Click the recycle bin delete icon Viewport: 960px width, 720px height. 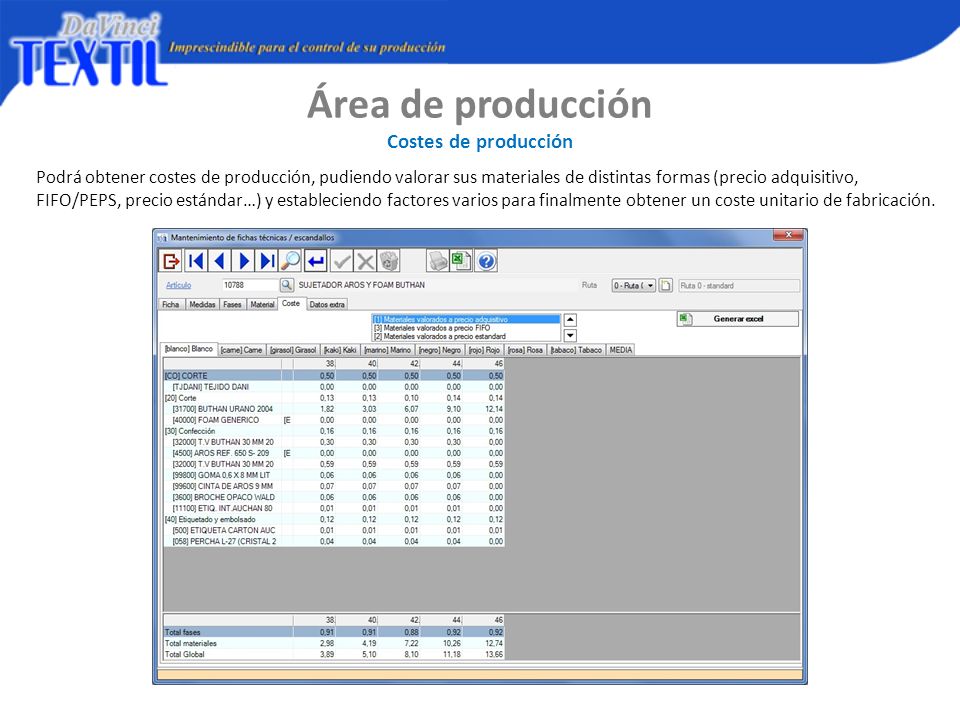[389, 261]
